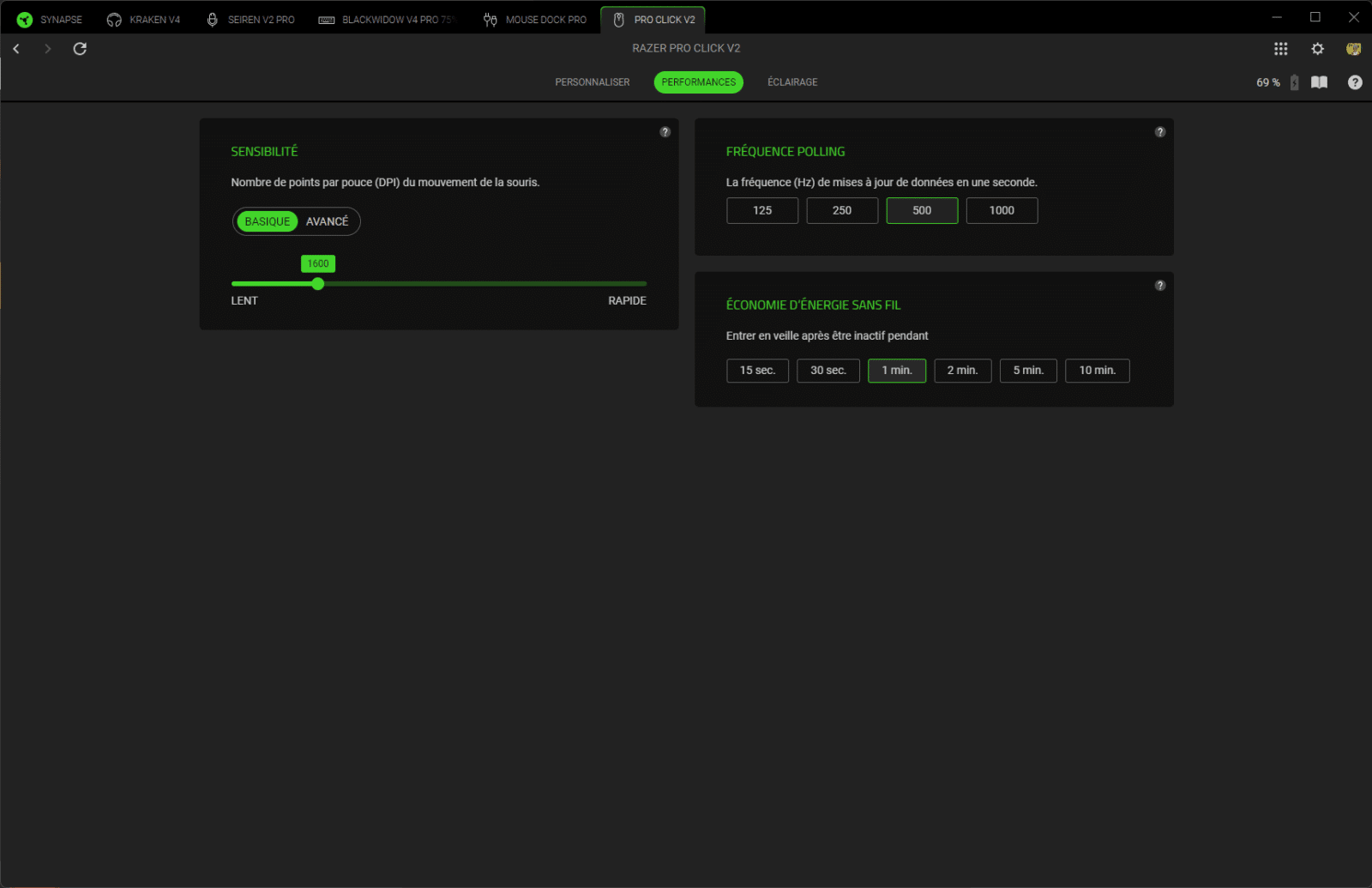Click the Seiren microphone icon
The height and width of the screenshot is (888, 1372).
[213, 20]
